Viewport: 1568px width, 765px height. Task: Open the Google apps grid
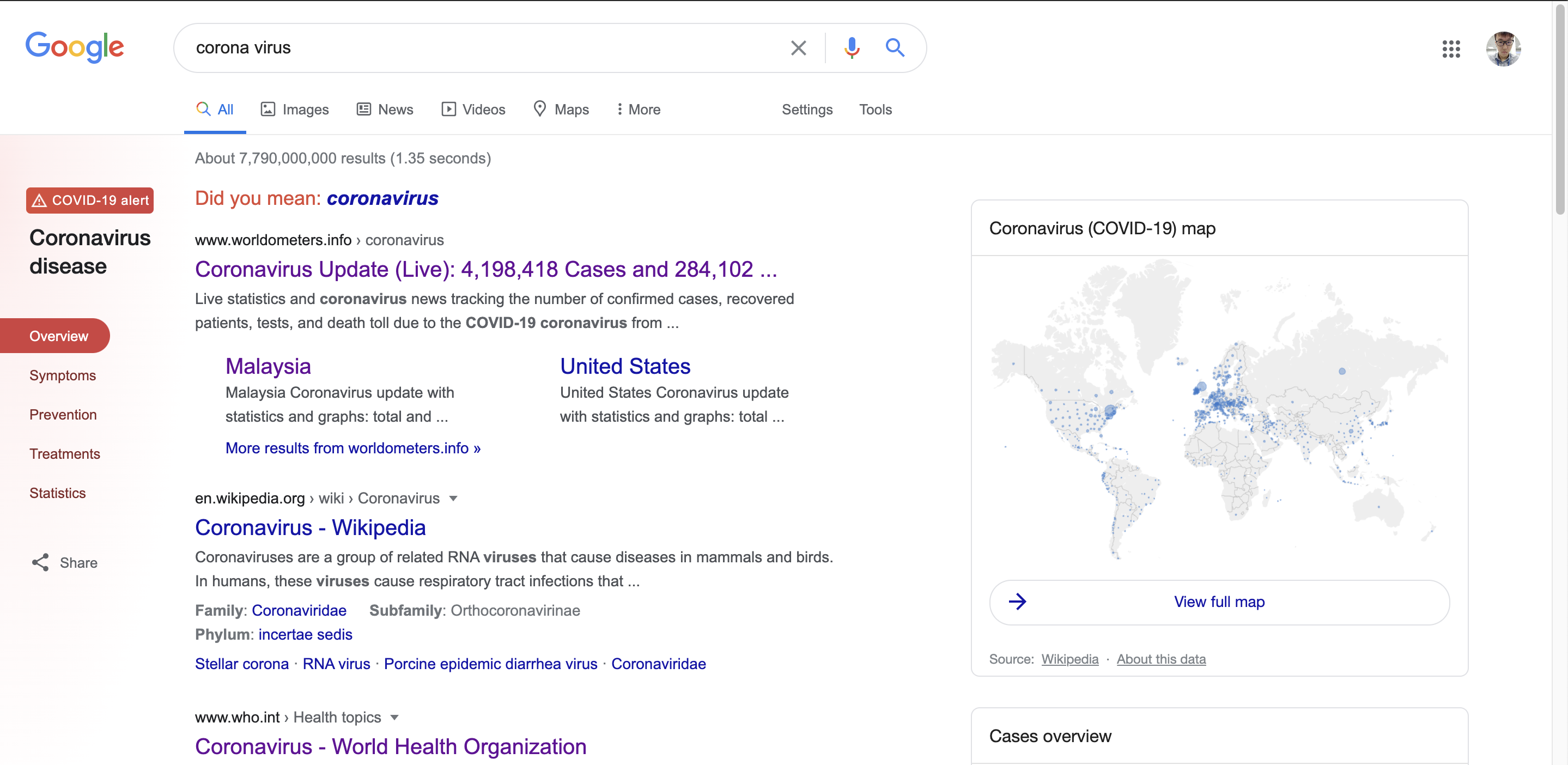(x=1450, y=48)
